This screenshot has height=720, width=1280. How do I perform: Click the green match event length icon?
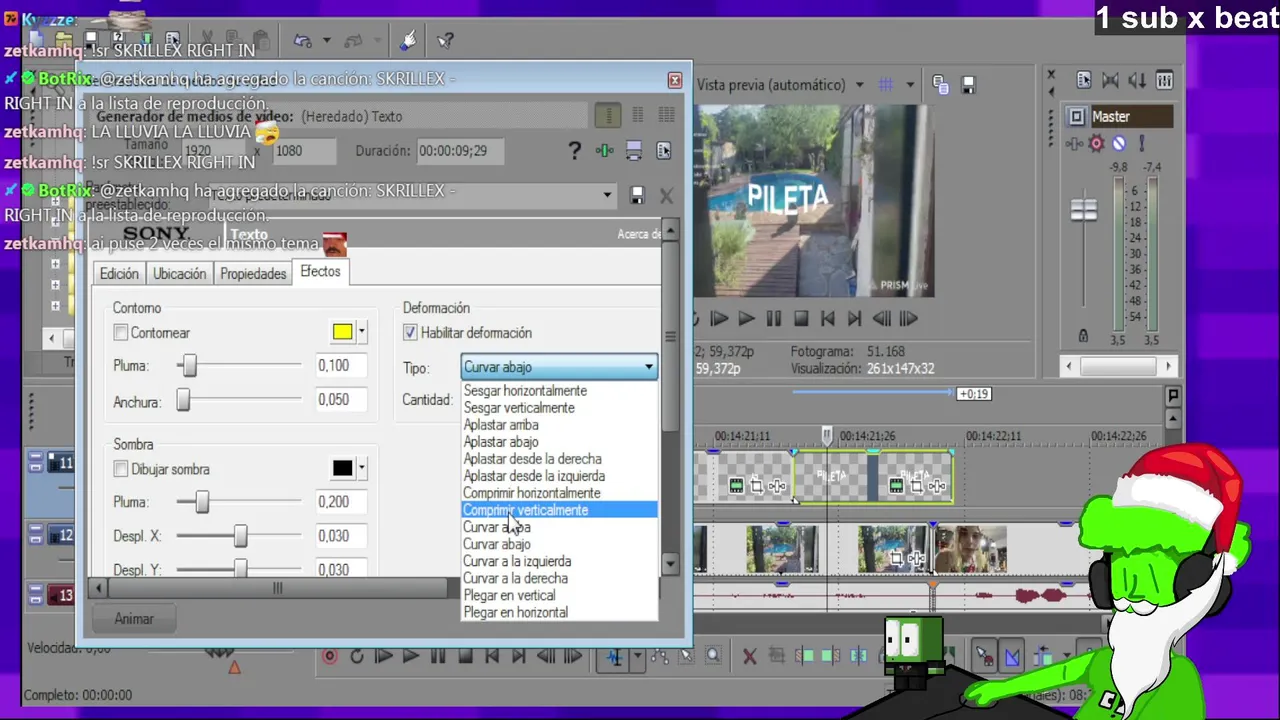(604, 151)
